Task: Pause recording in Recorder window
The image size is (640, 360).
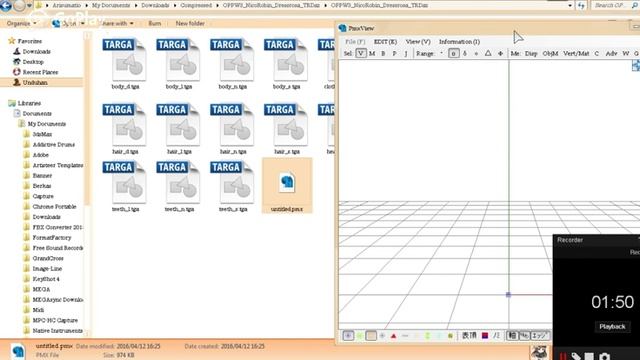Action: pos(563,356)
